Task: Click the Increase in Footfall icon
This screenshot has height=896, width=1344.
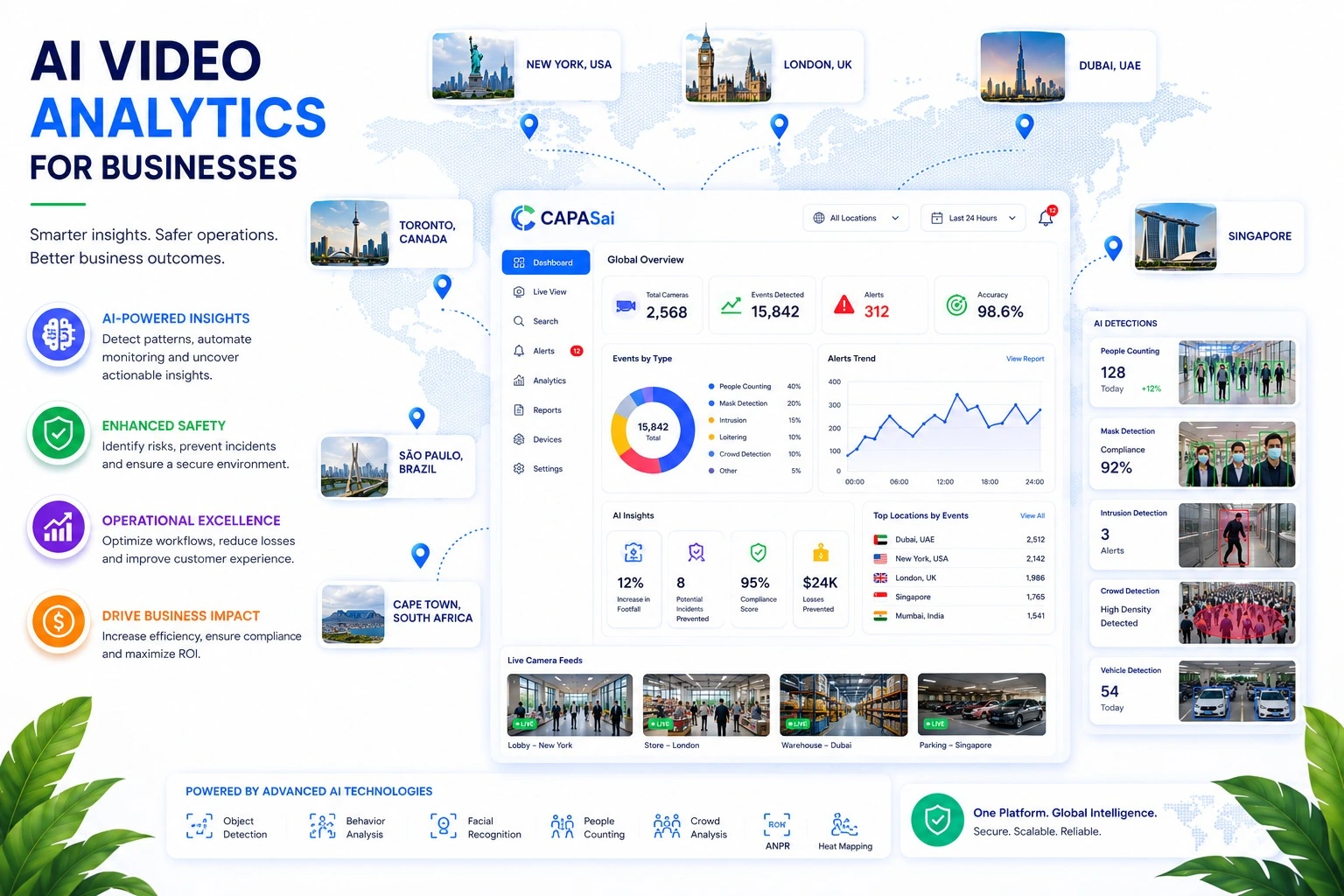Action: 633,553
